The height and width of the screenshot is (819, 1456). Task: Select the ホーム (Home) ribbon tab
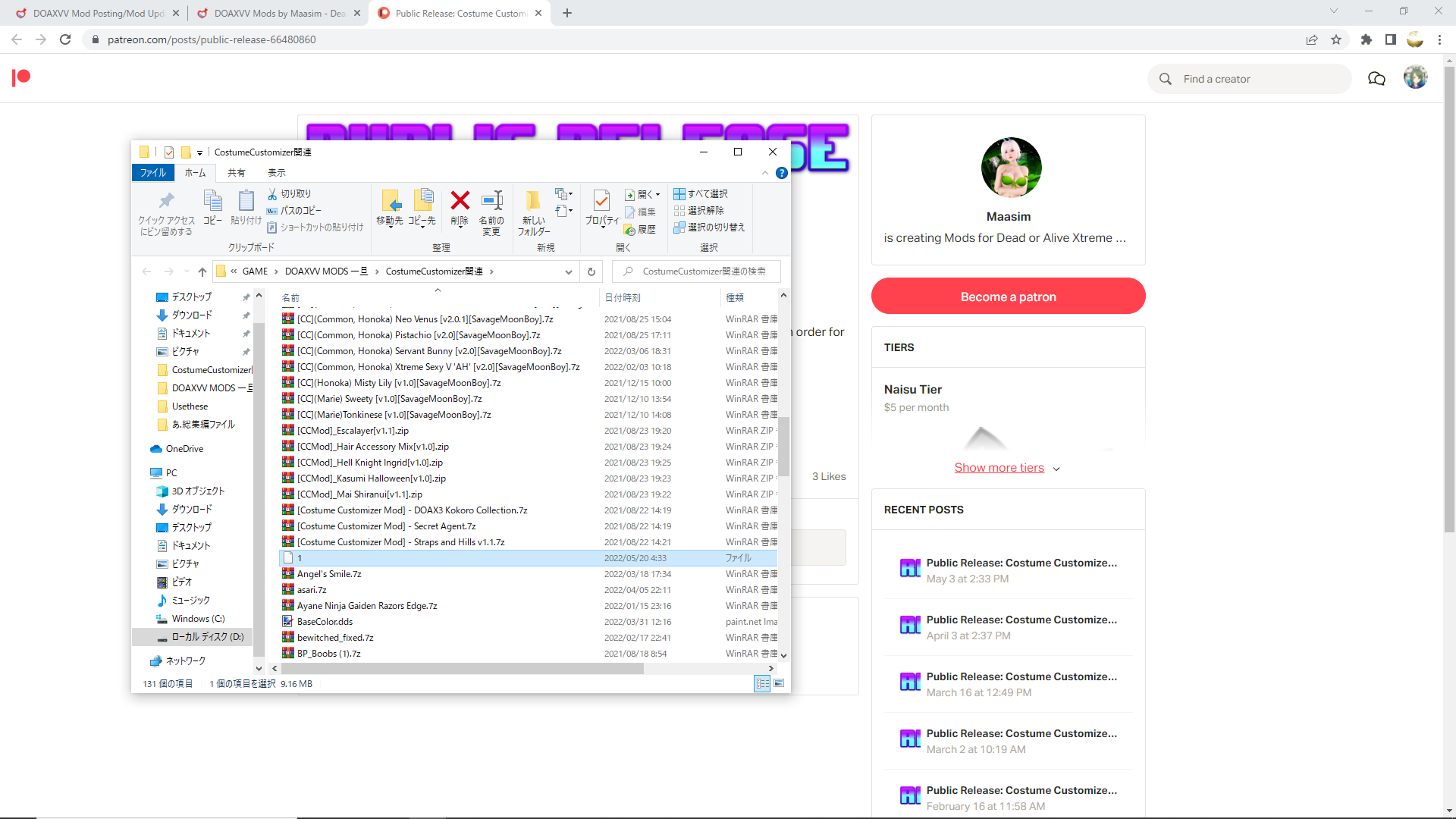coord(196,173)
